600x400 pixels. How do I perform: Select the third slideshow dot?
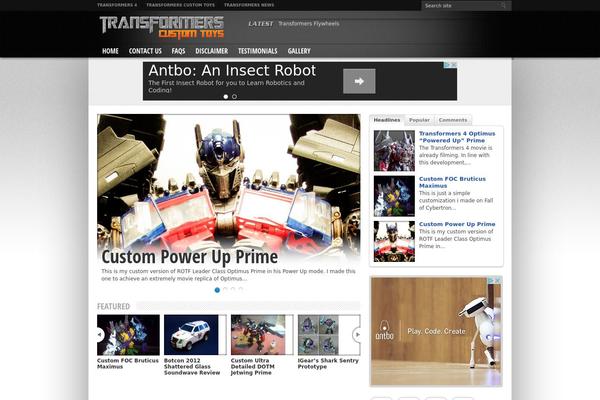tap(233, 290)
